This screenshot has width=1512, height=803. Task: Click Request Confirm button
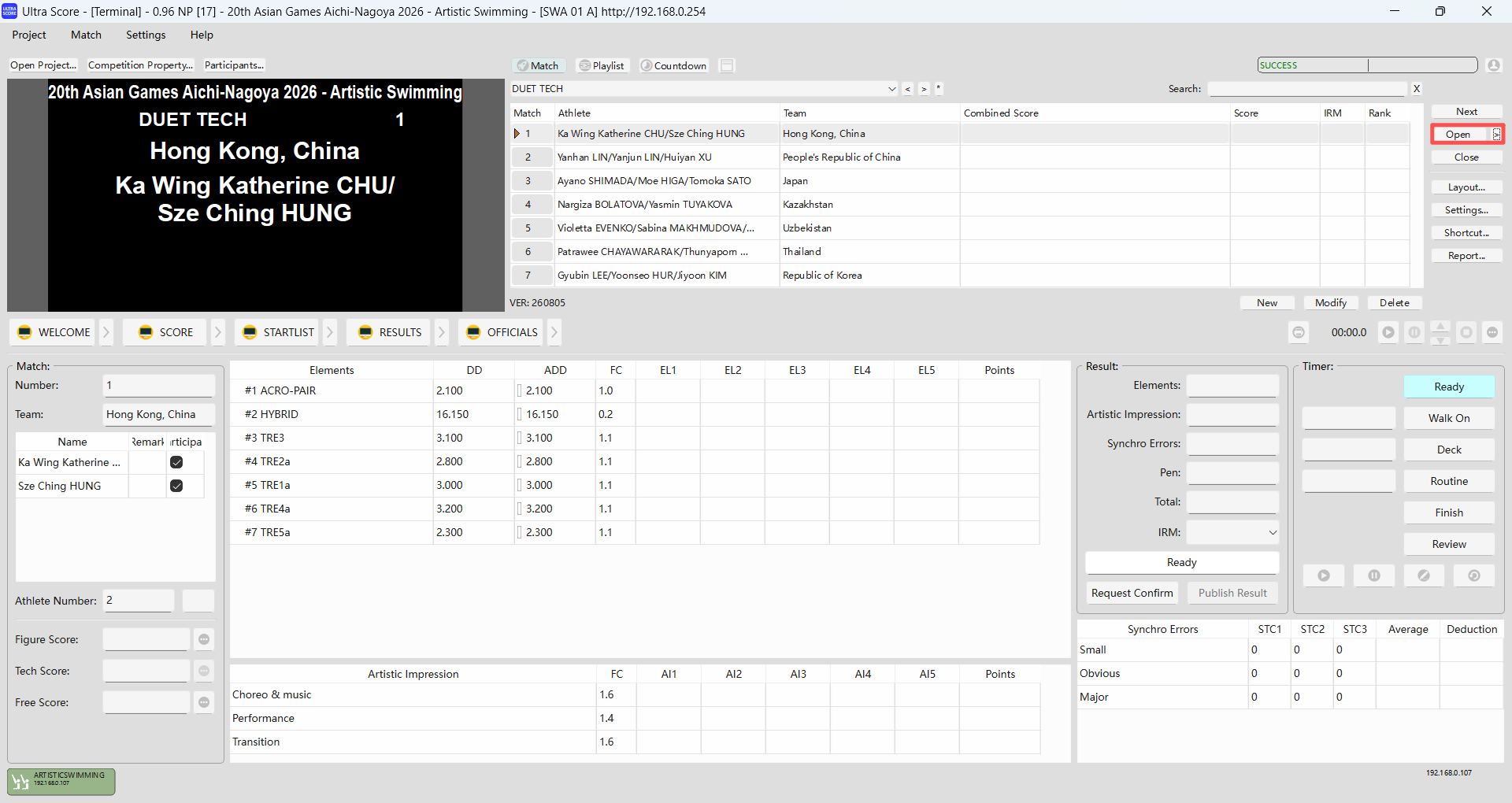1132,593
